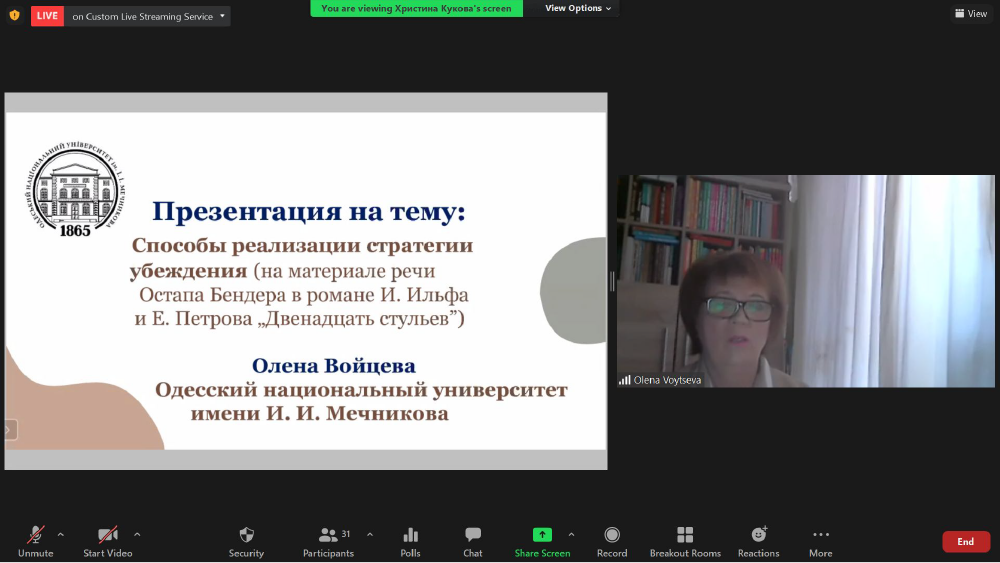The image size is (1000, 563).
Task: Change layout with the View button
Action: [971, 14]
